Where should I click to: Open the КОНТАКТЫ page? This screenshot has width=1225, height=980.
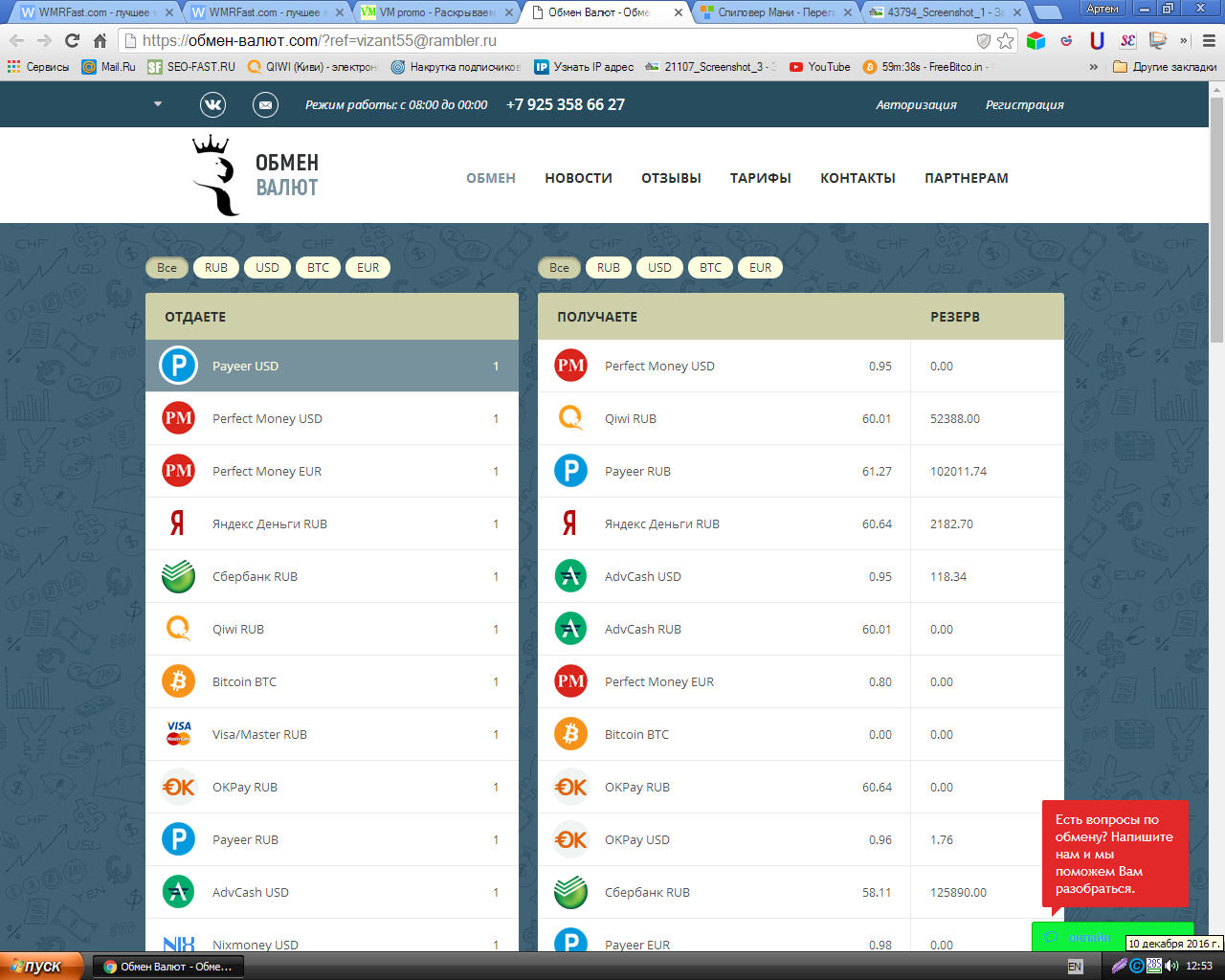pyautogui.click(x=857, y=178)
